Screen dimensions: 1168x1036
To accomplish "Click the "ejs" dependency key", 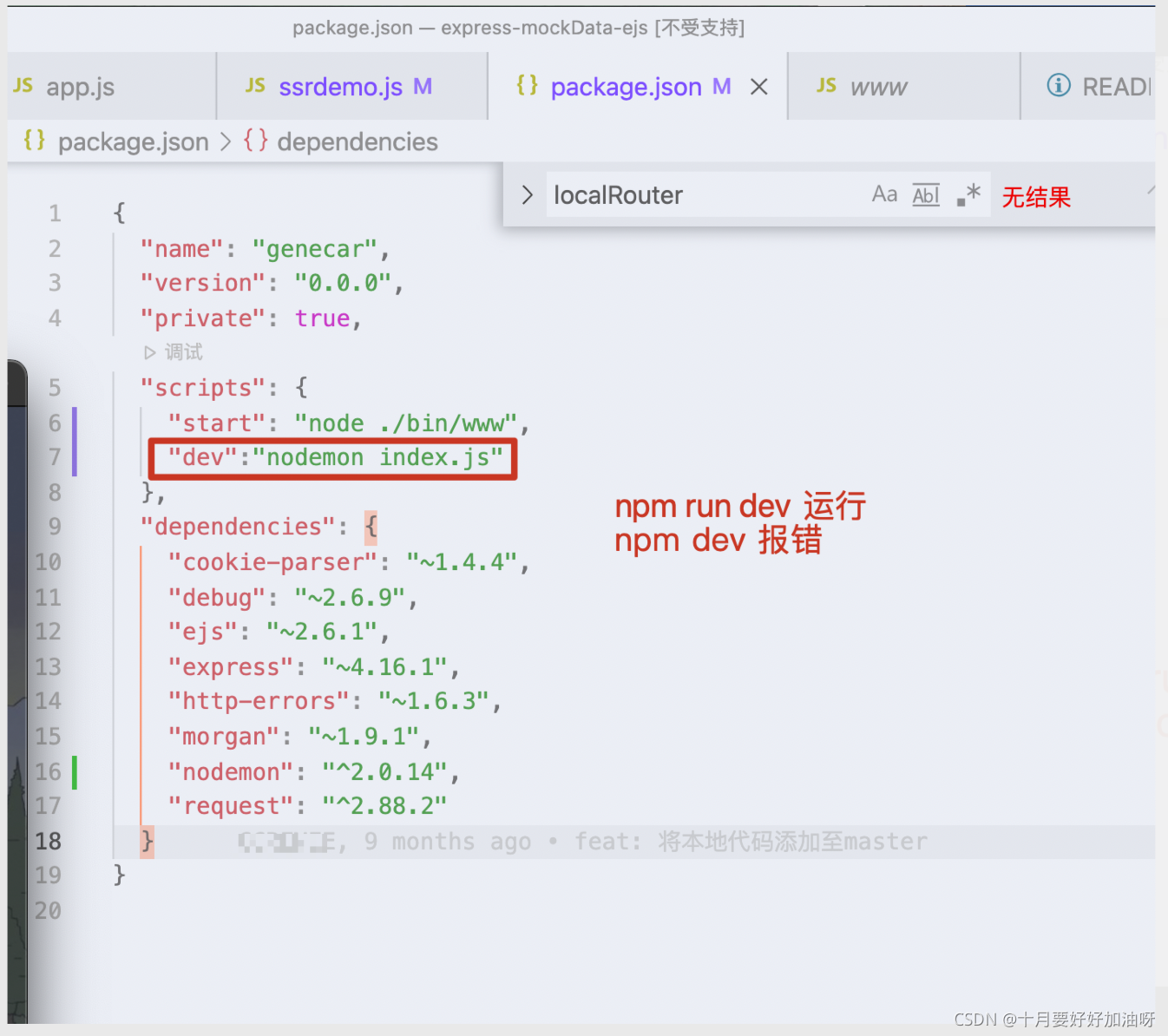I will [x=203, y=633].
